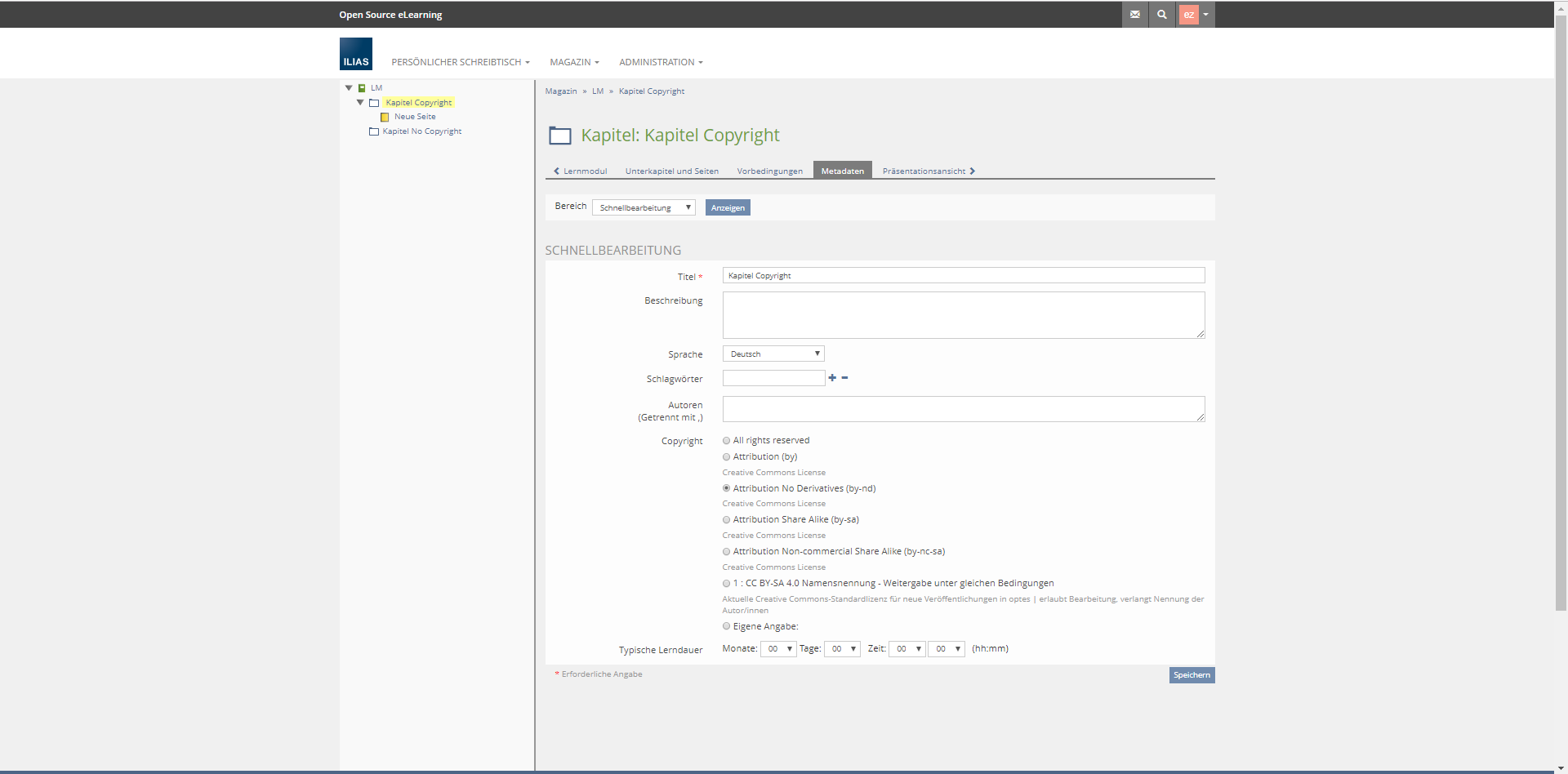The image size is (1568, 774).
Task: Open the mail envelope icon in top bar
Action: 1134,15
